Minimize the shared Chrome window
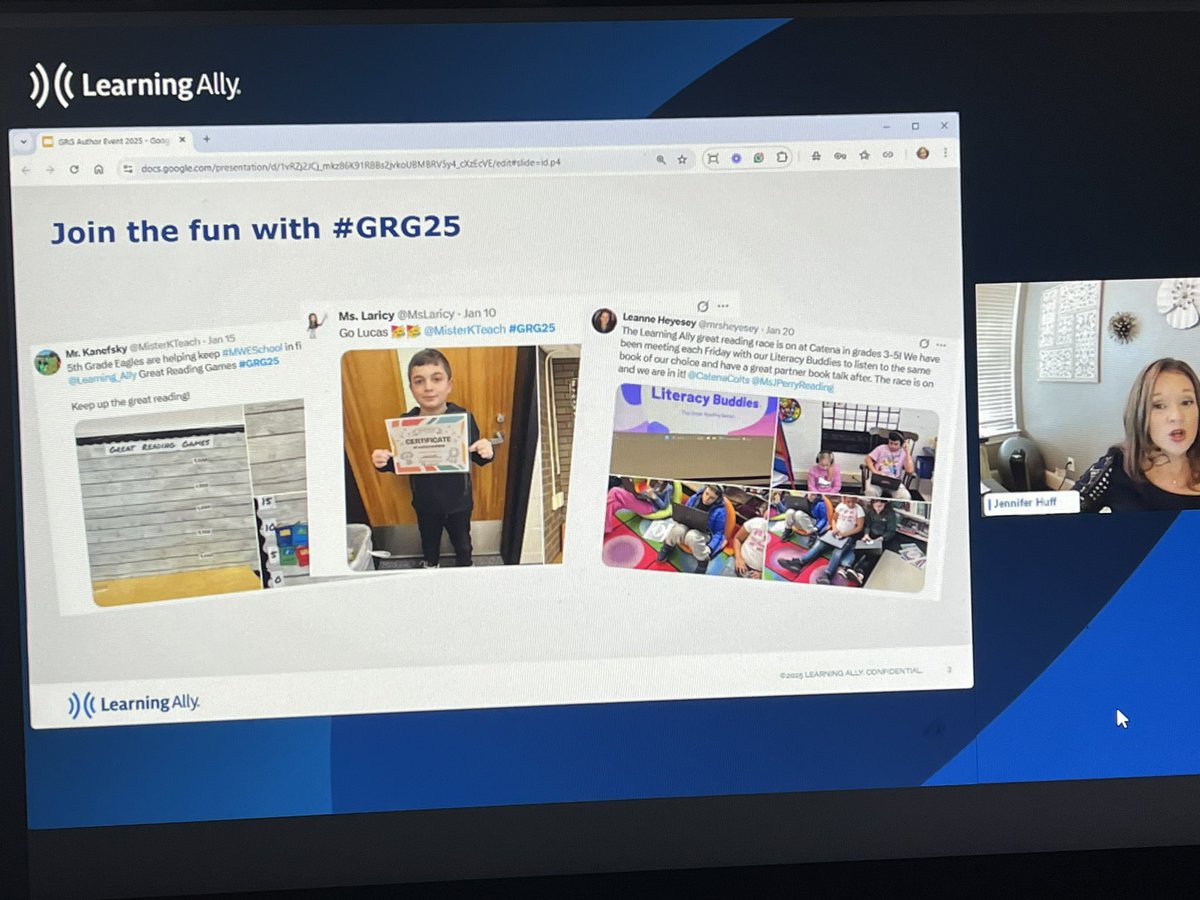Viewport: 1200px width, 900px height. 885,128
